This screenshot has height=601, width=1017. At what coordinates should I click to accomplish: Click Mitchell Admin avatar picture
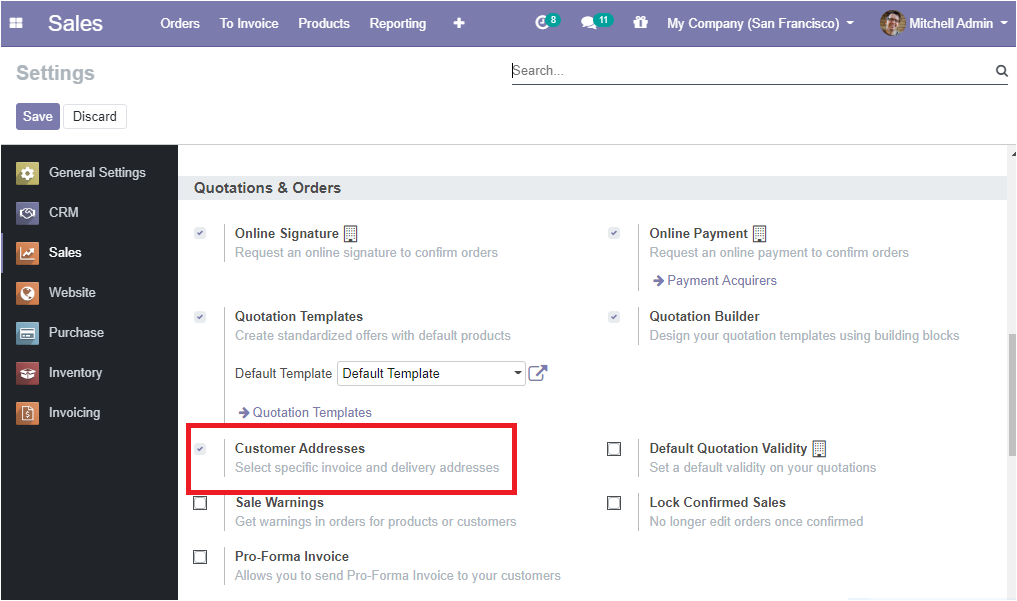(x=892, y=23)
